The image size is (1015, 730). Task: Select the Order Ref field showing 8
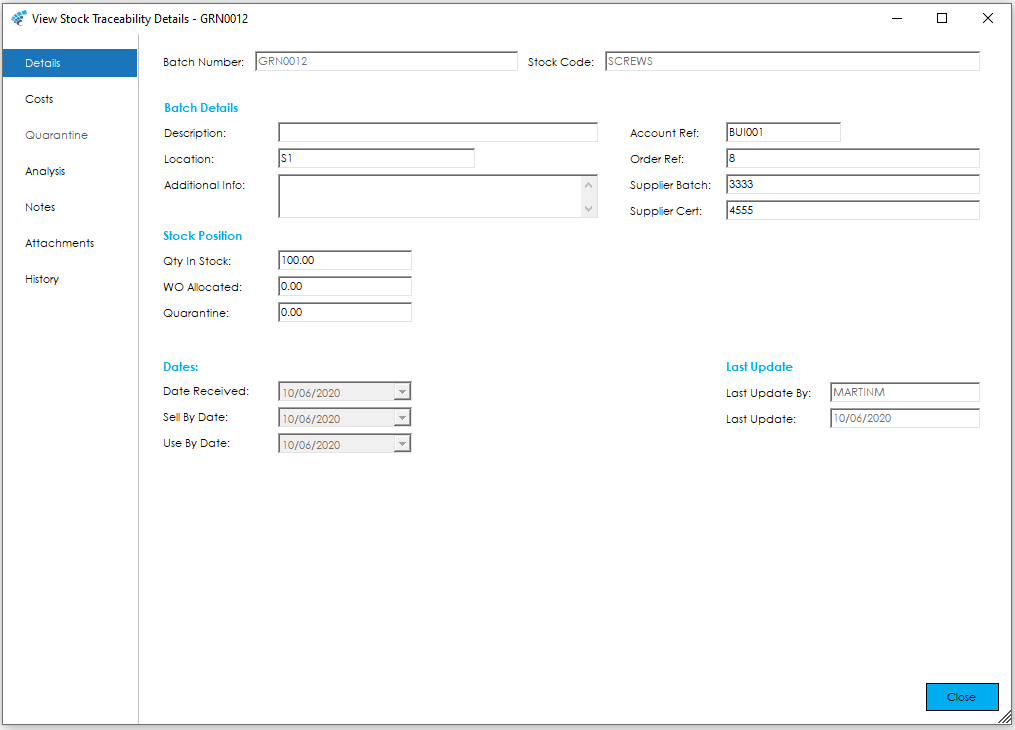tap(852, 158)
